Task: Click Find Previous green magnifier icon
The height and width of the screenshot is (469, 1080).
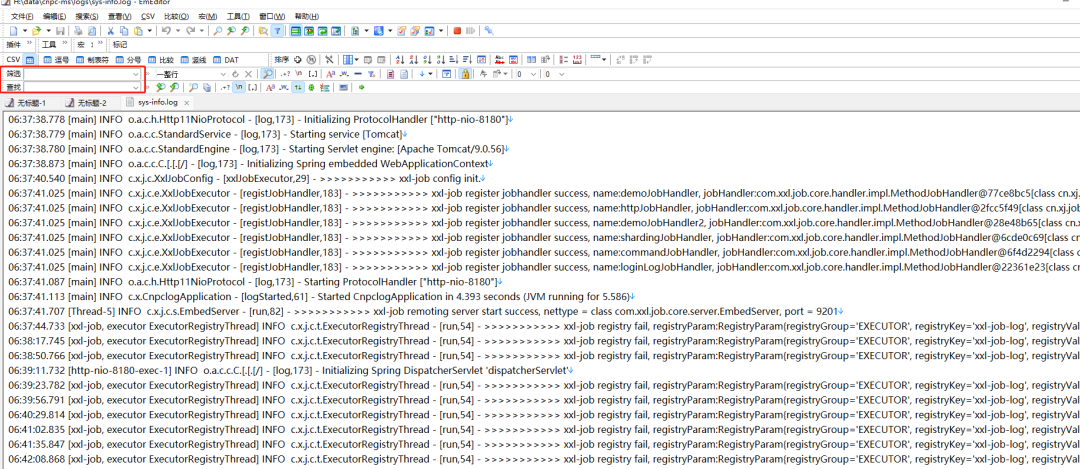Action: (x=159, y=87)
